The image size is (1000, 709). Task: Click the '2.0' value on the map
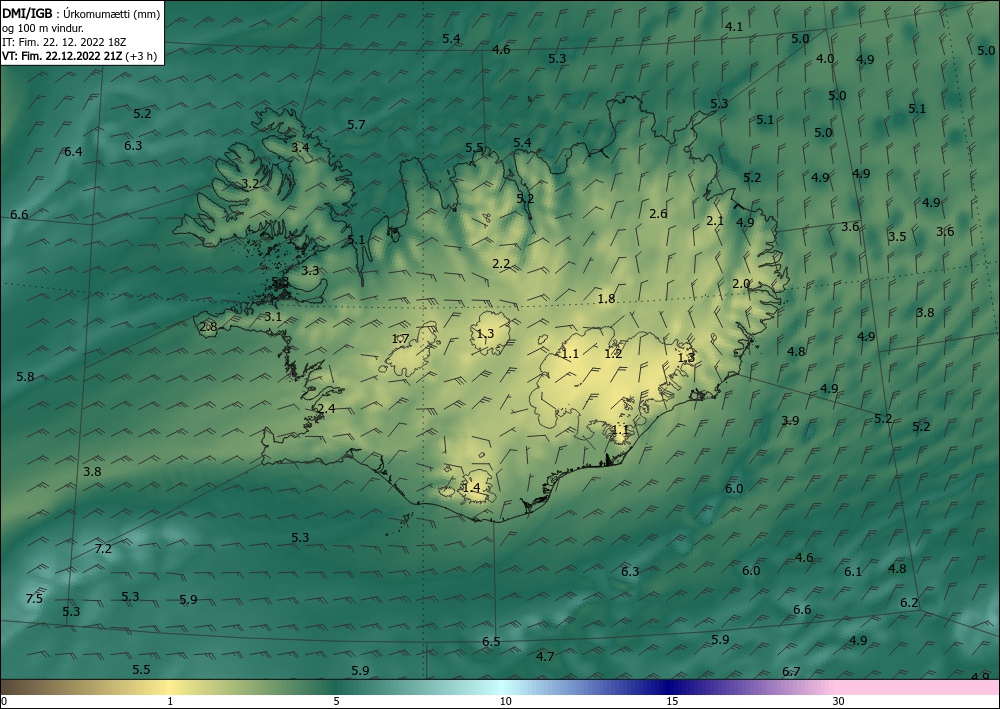tap(740, 284)
